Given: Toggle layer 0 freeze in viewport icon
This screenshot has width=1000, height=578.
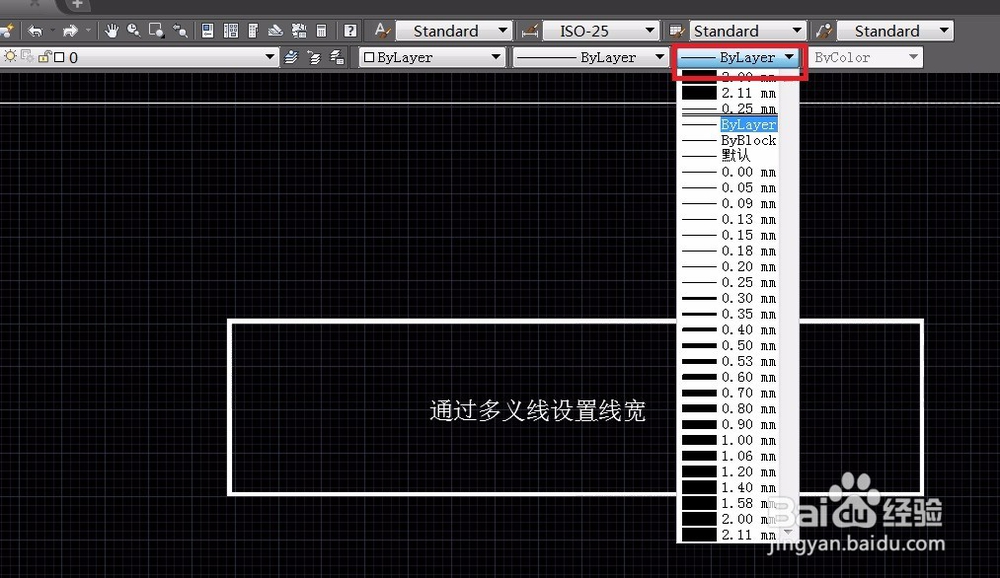Looking at the screenshot, I should pyautogui.click(x=27, y=57).
